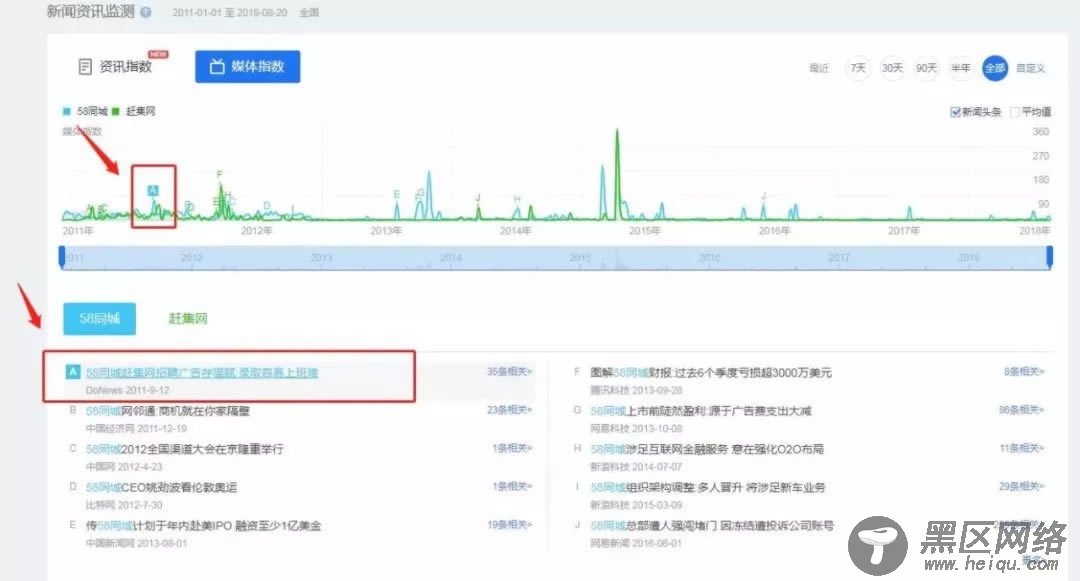Click the H headline marker on chart

coord(517,199)
